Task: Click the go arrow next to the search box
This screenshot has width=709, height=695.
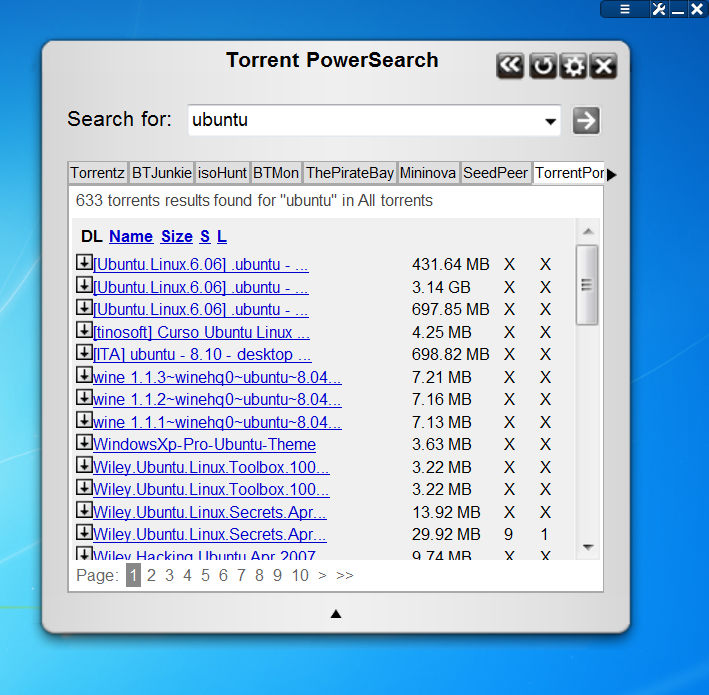Action: (586, 121)
